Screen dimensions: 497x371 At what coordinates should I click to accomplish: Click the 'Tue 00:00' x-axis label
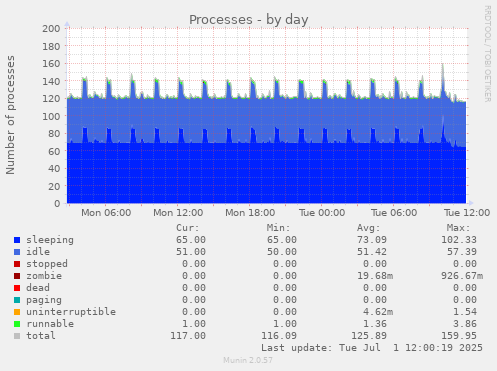(322, 213)
